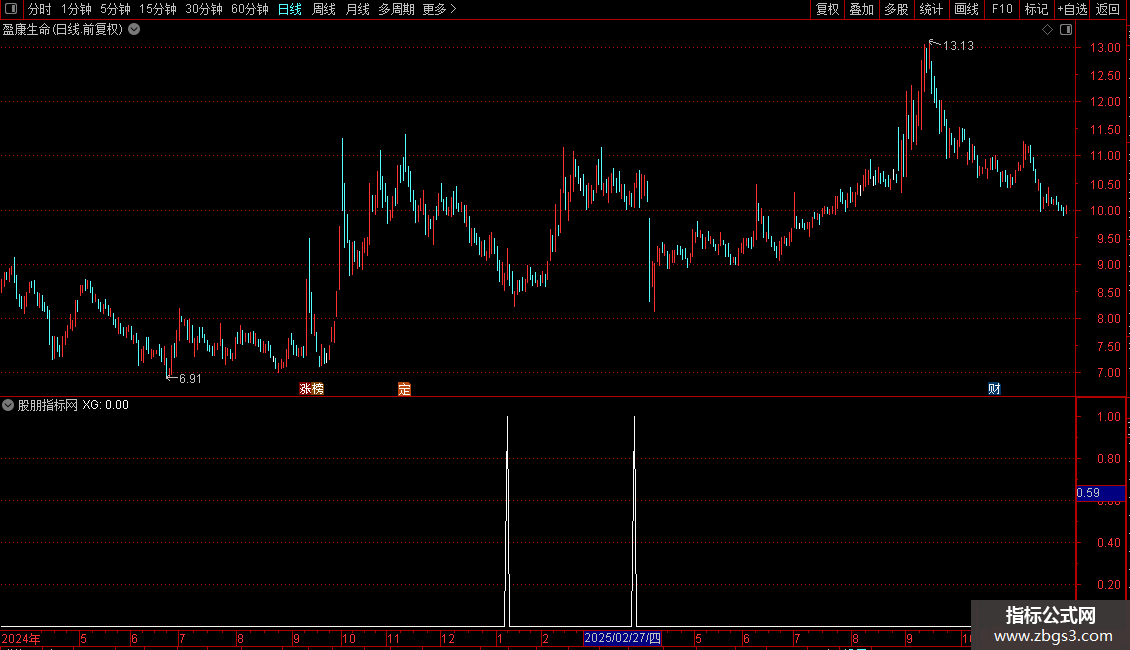
Task: Toggle the sidebar panel icon at top left
Action: pos(11,9)
